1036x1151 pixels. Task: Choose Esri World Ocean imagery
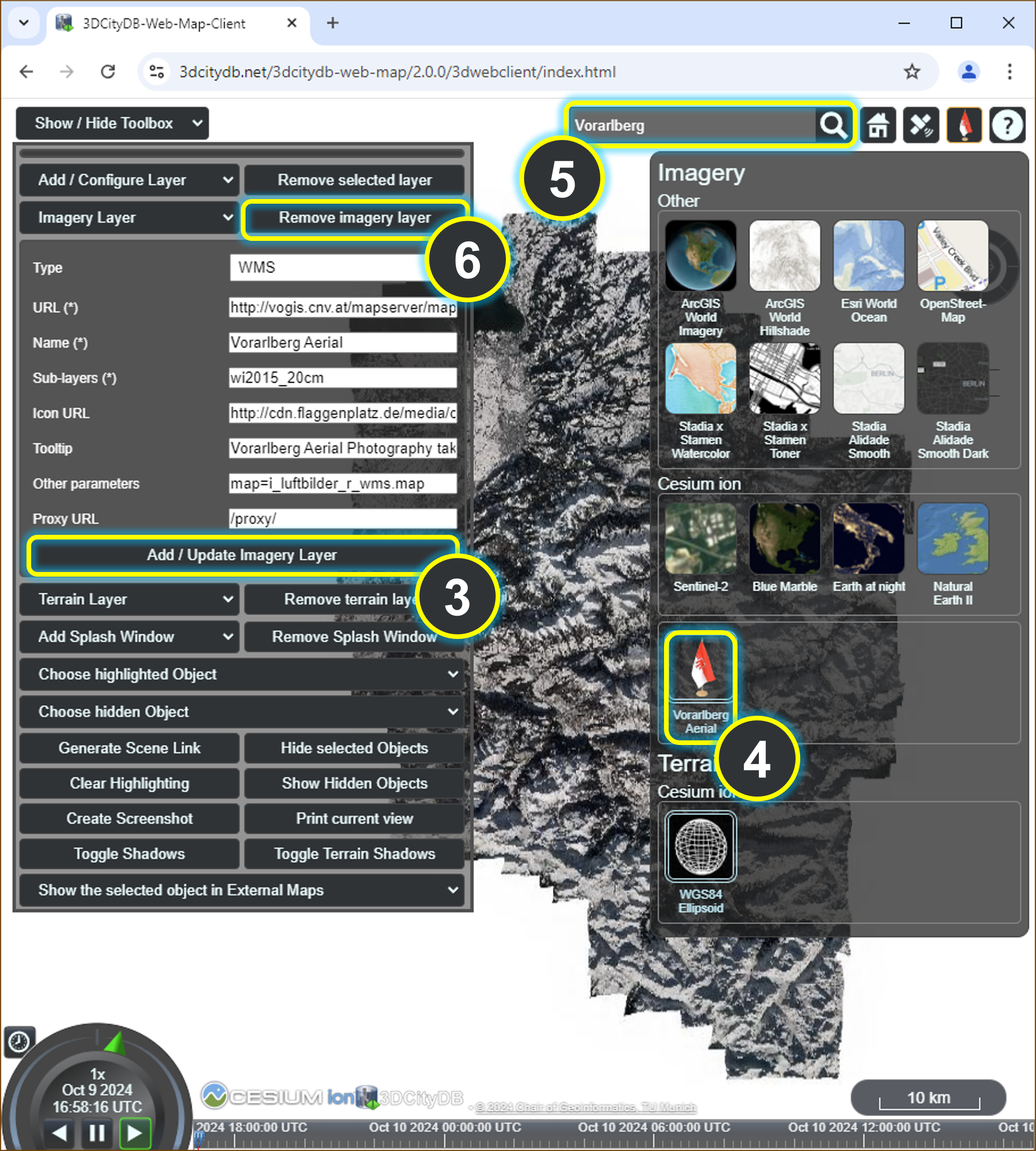(x=869, y=256)
